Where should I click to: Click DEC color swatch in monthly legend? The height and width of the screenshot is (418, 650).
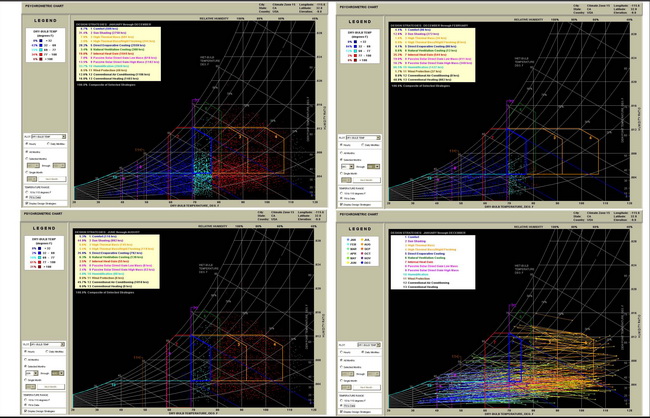point(362,262)
